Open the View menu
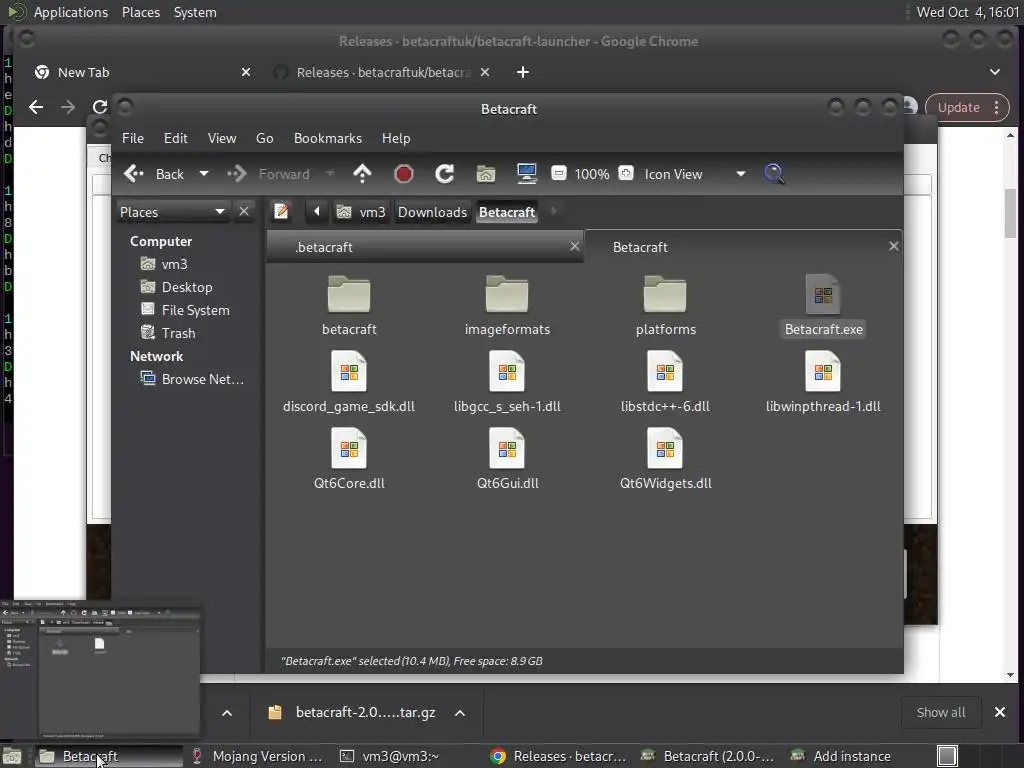This screenshot has width=1024, height=768. click(222, 138)
